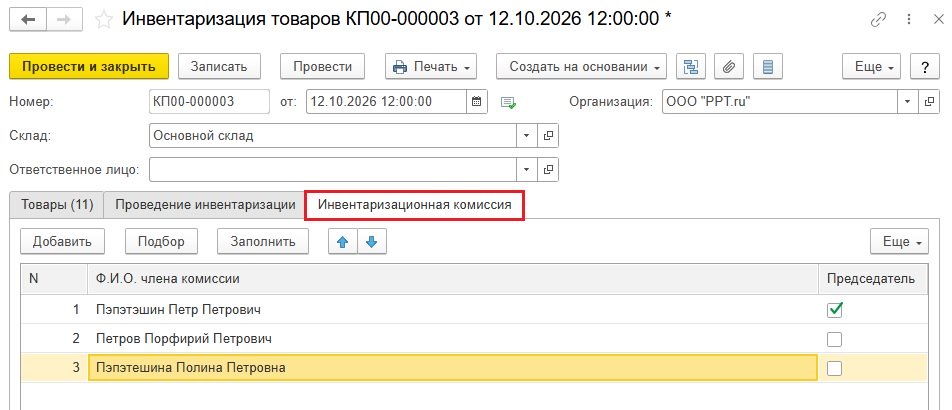Viewport: 952px width, 410px height.
Task: Add document to favorites star
Action: 104,19
